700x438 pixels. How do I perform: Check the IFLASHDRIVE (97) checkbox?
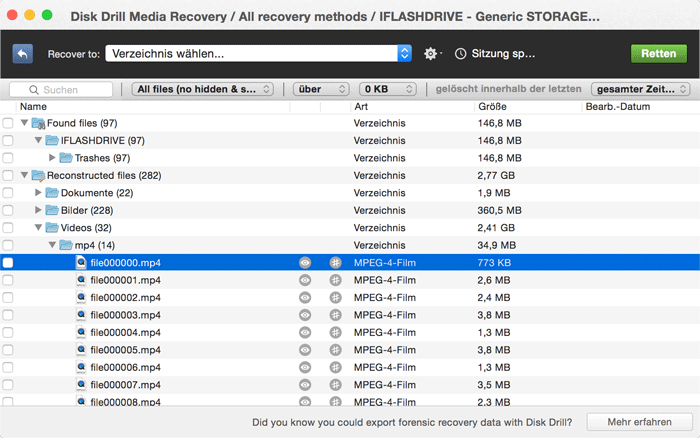coord(8,141)
